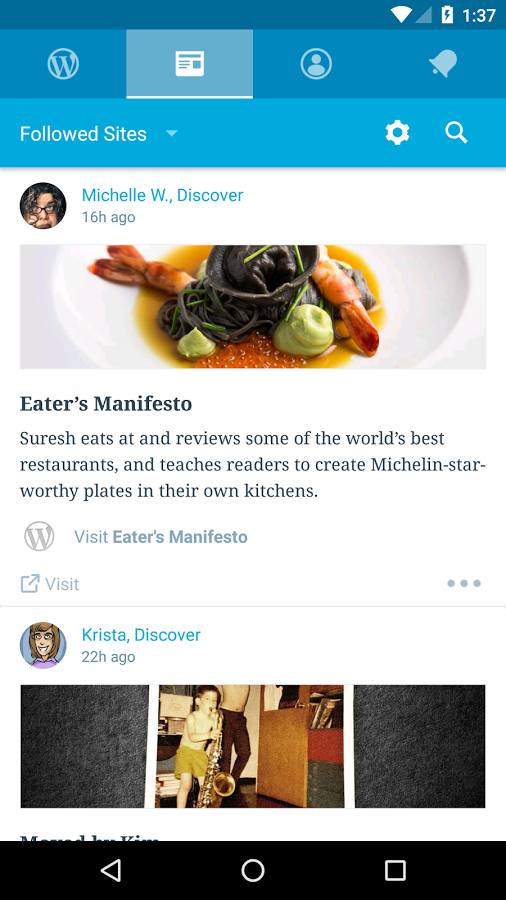
Task: Tap the search magnifier icon
Action: point(457,133)
